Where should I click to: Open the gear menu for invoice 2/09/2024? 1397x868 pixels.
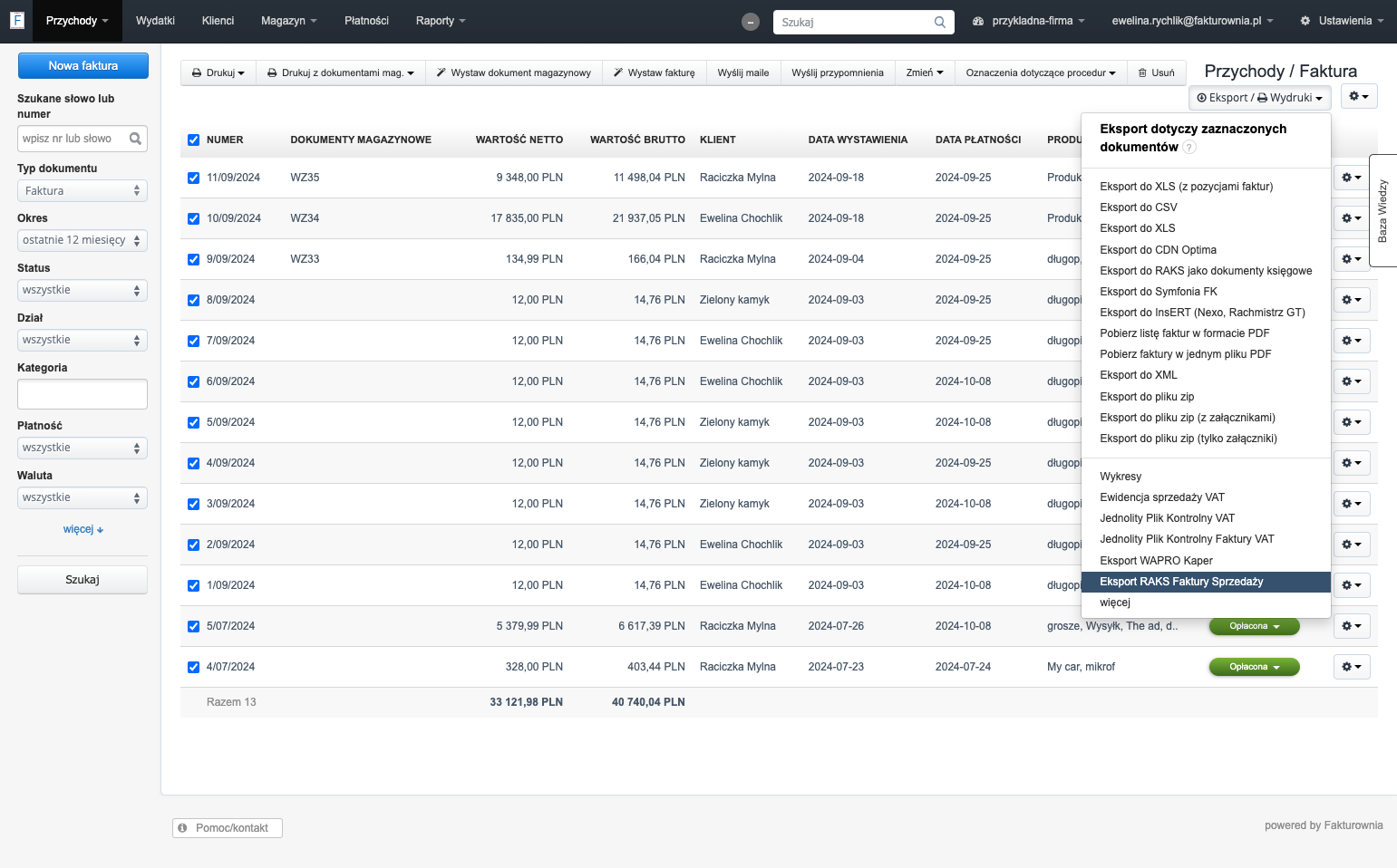(1352, 545)
